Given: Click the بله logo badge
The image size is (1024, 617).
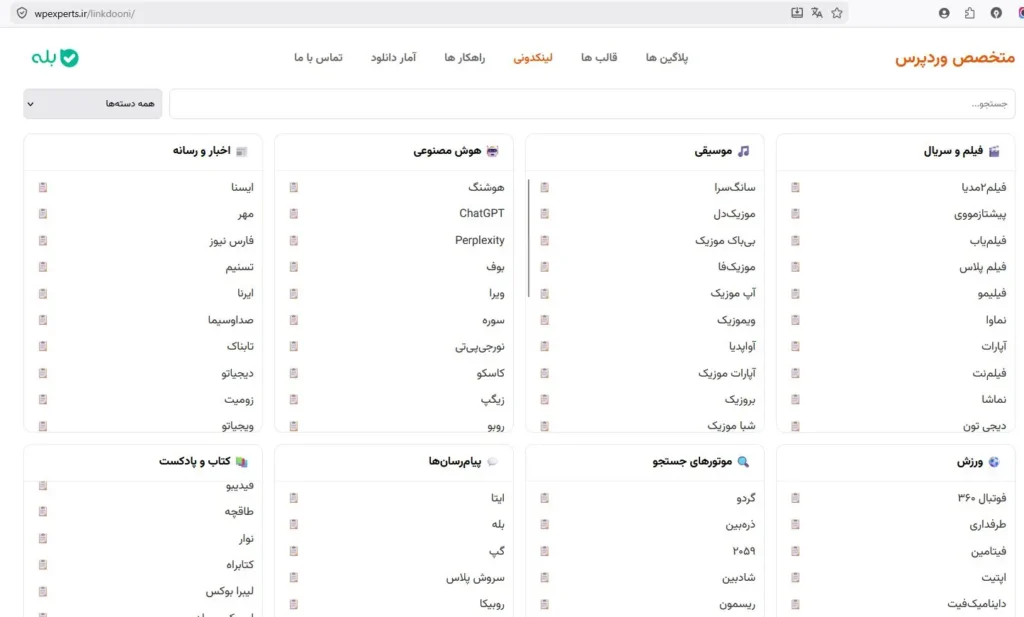Looking at the screenshot, I should [55, 57].
